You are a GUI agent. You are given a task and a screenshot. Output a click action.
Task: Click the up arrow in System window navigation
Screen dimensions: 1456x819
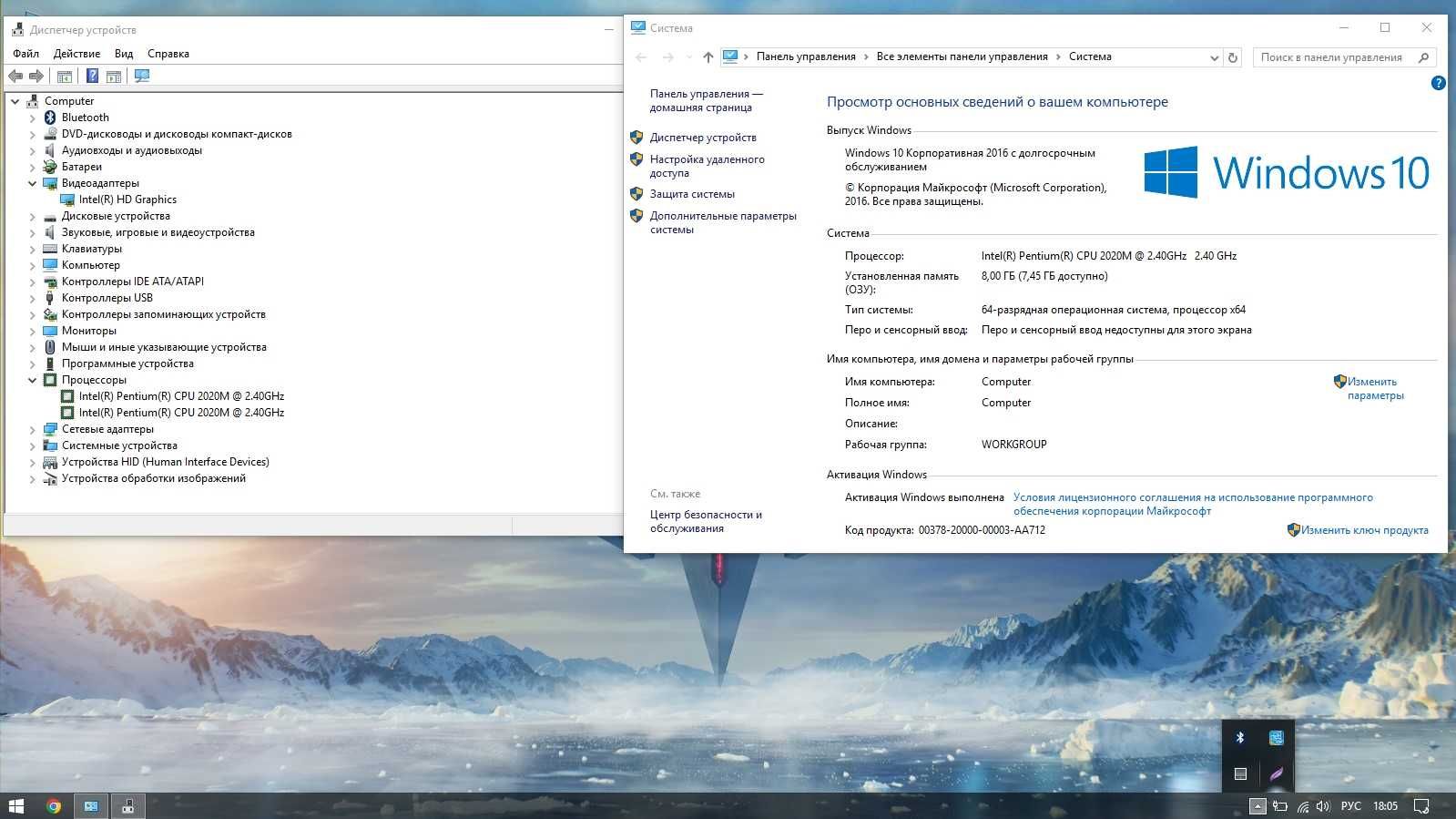point(708,57)
